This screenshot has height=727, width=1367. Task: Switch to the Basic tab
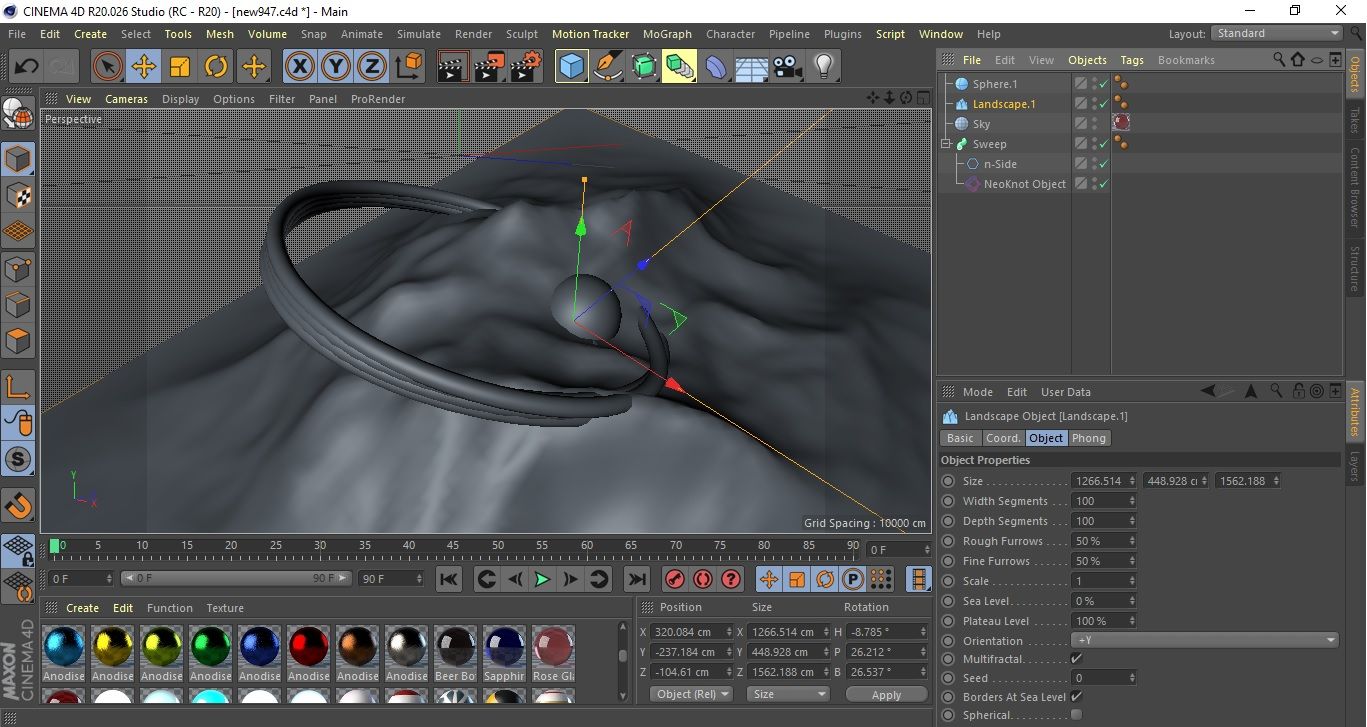960,438
